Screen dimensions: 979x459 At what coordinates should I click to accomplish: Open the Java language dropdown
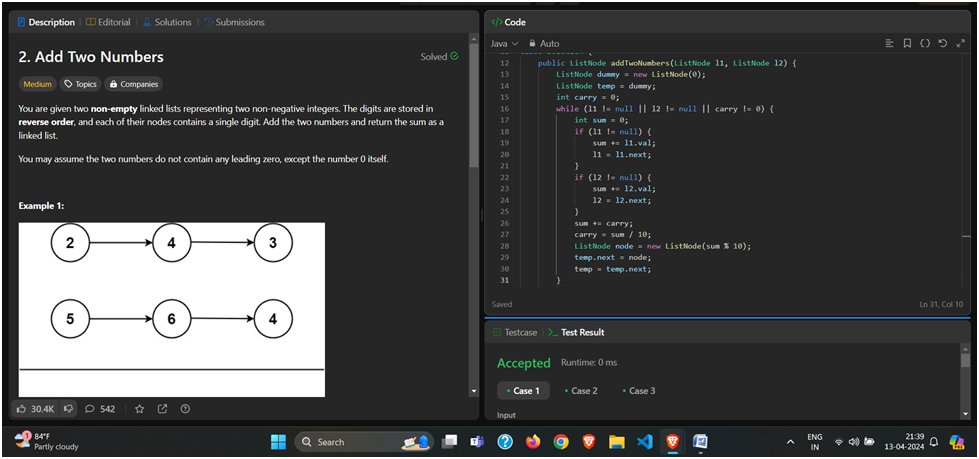coord(504,43)
